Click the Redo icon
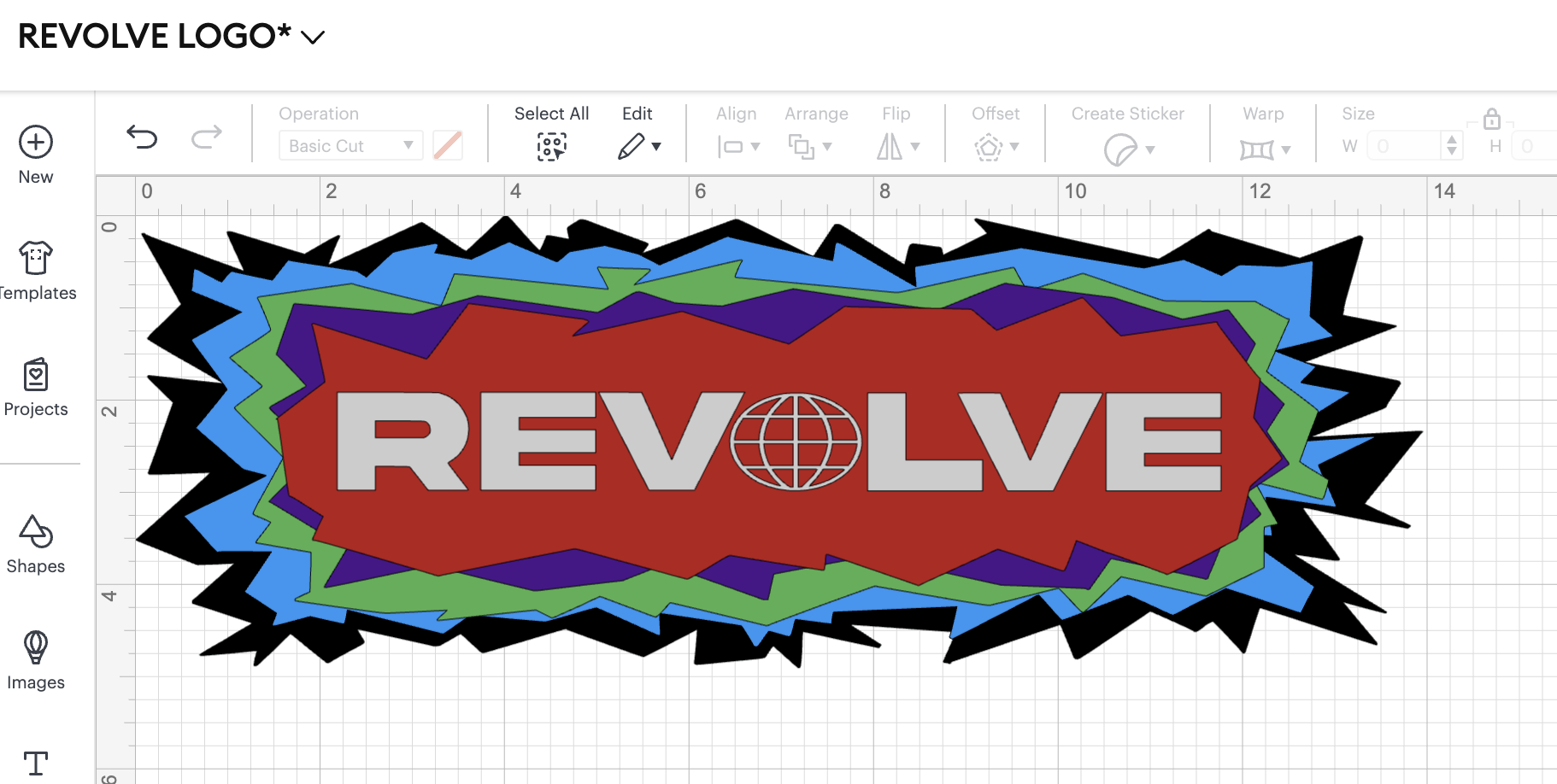This screenshot has height=784, width=1557. tap(205, 137)
